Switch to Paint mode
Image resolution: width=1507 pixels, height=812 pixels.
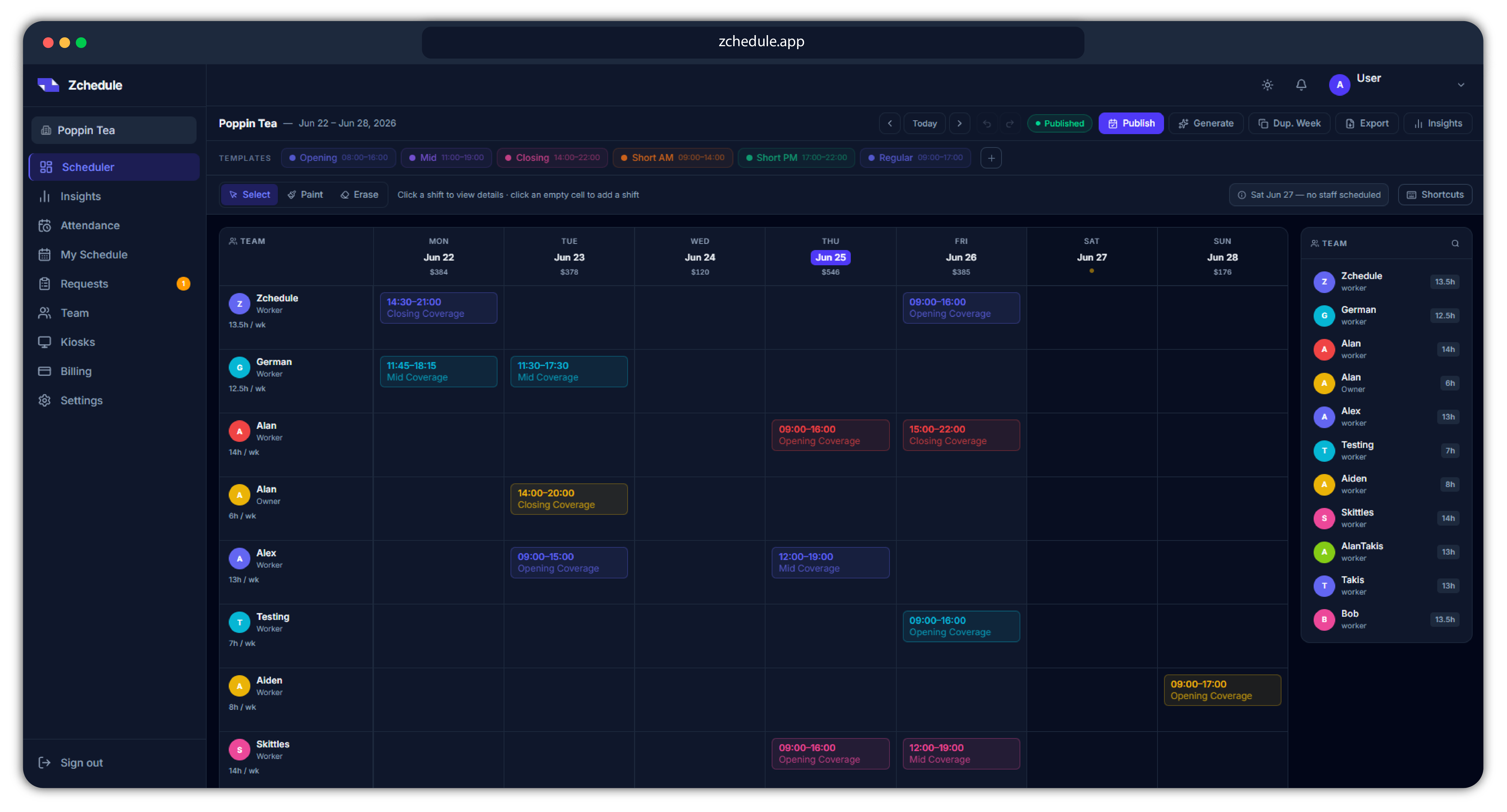[305, 195]
